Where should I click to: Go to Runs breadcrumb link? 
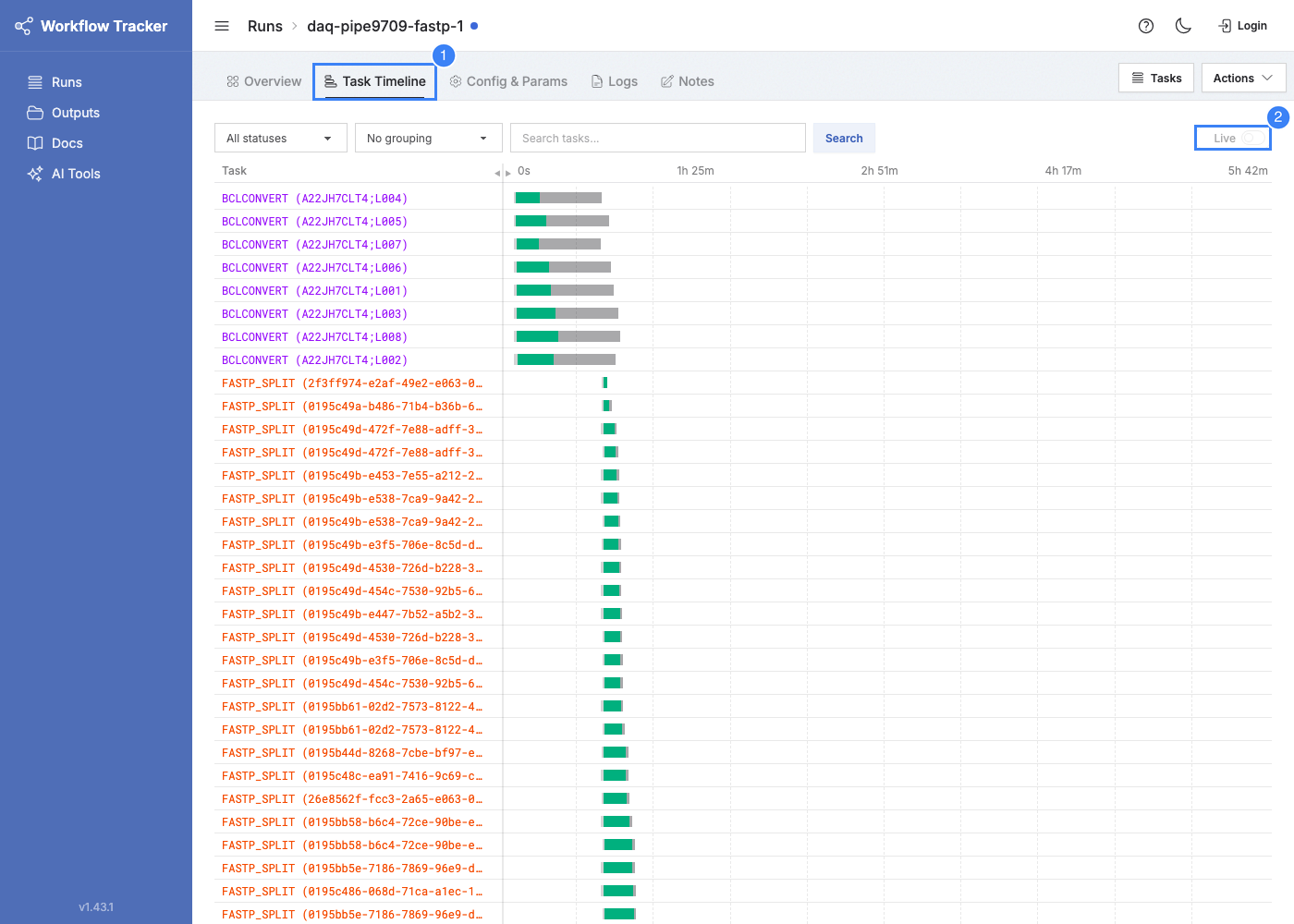click(265, 26)
